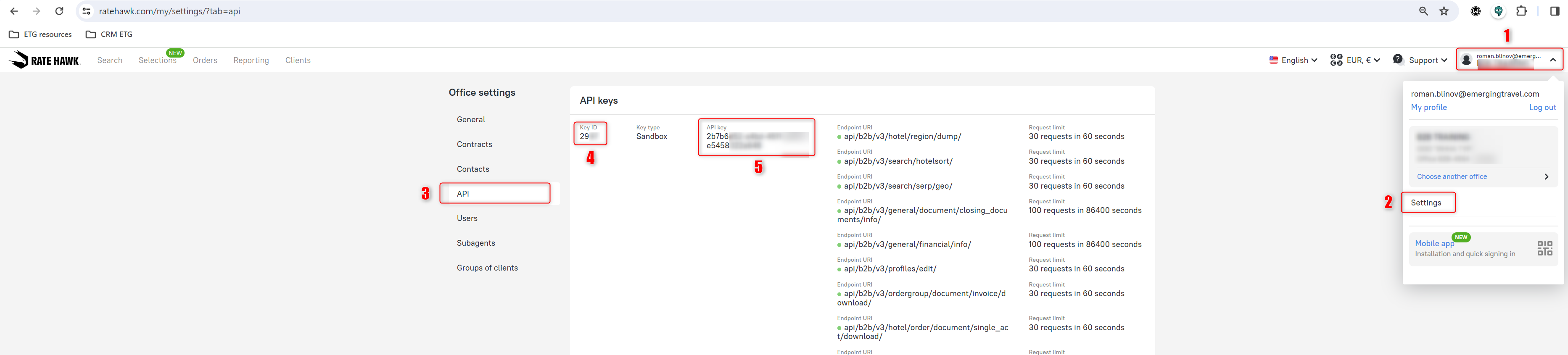
Task: Open the EUR currency dropdown
Action: (1355, 60)
